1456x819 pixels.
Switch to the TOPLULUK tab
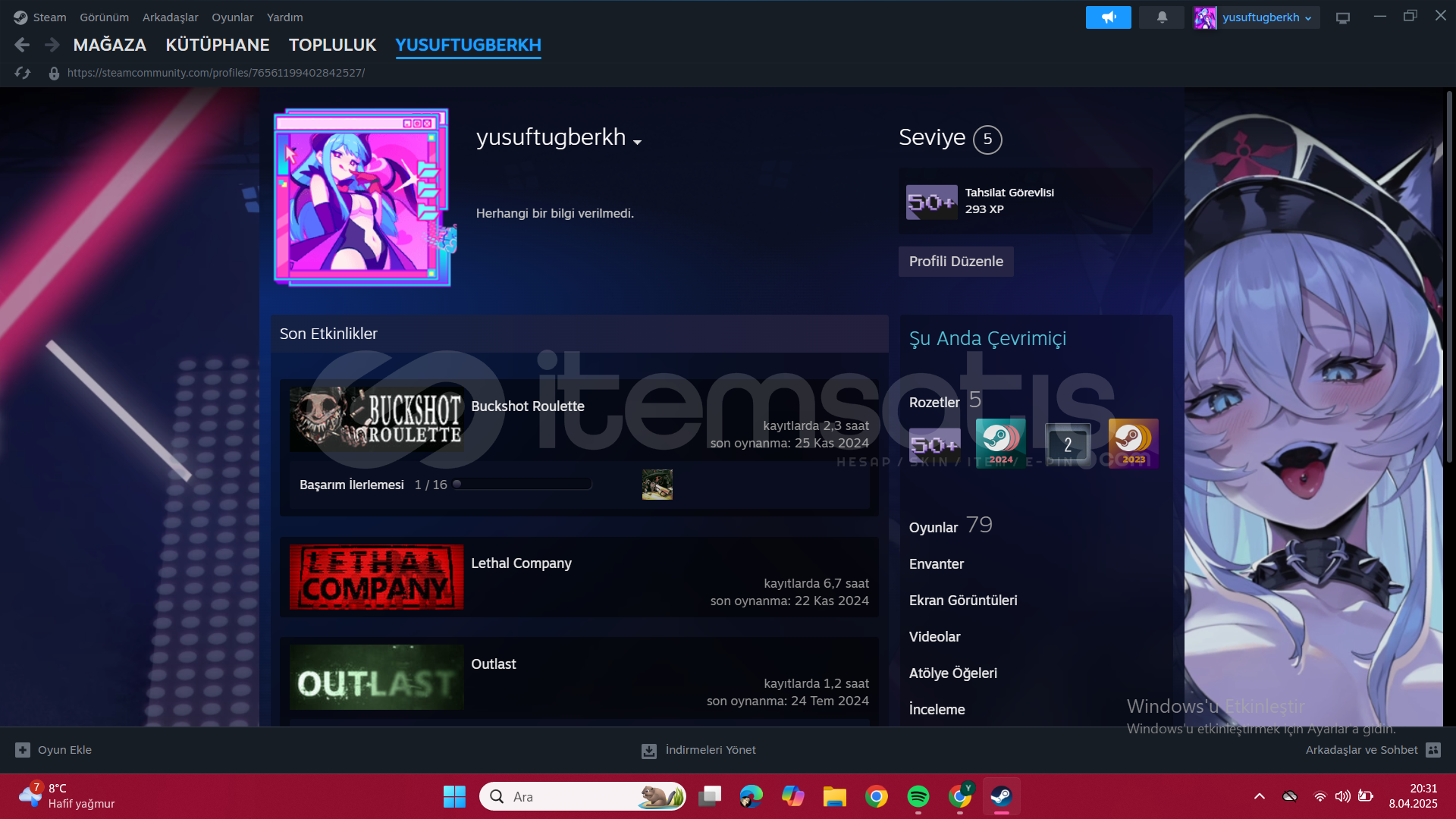pyautogui.click(x=332, y=45)
